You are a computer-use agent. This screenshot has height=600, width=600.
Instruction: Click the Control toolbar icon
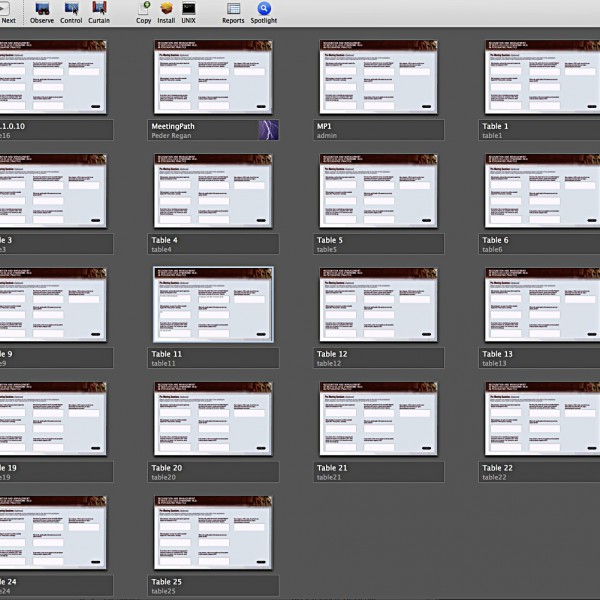point(72,8)
